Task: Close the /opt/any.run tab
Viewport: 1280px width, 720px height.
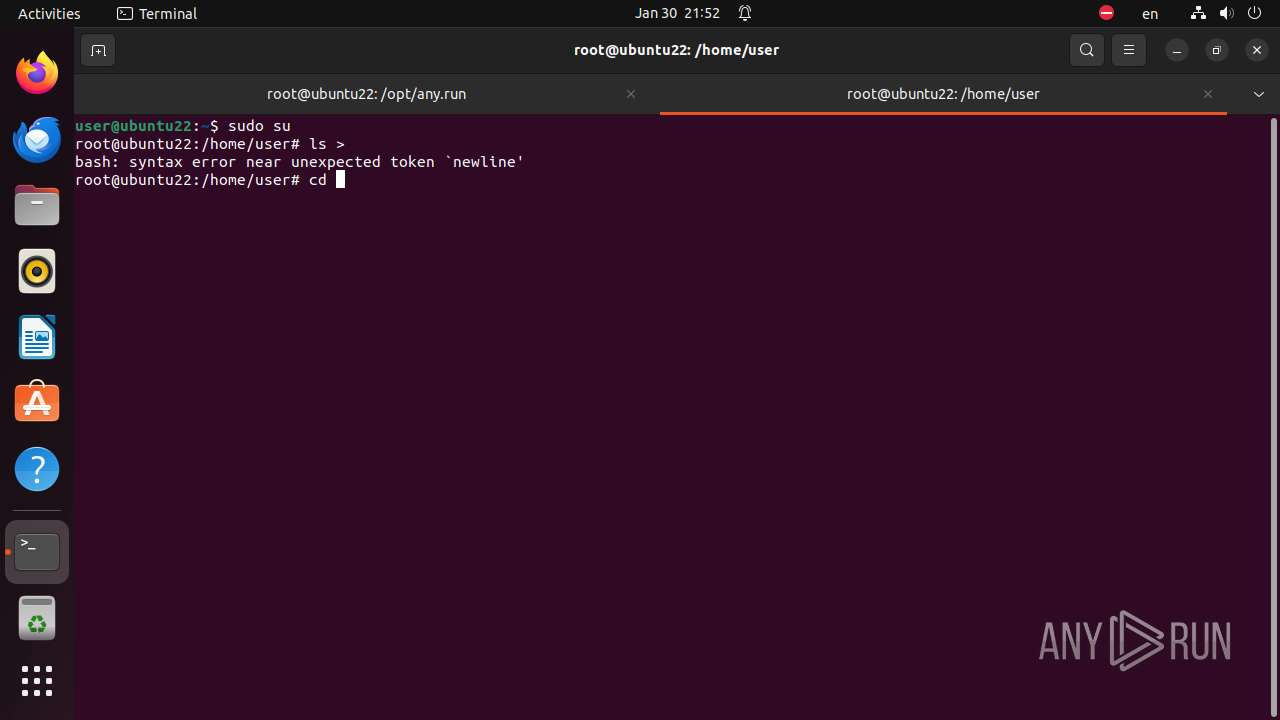Action: [x=631, y=94]
